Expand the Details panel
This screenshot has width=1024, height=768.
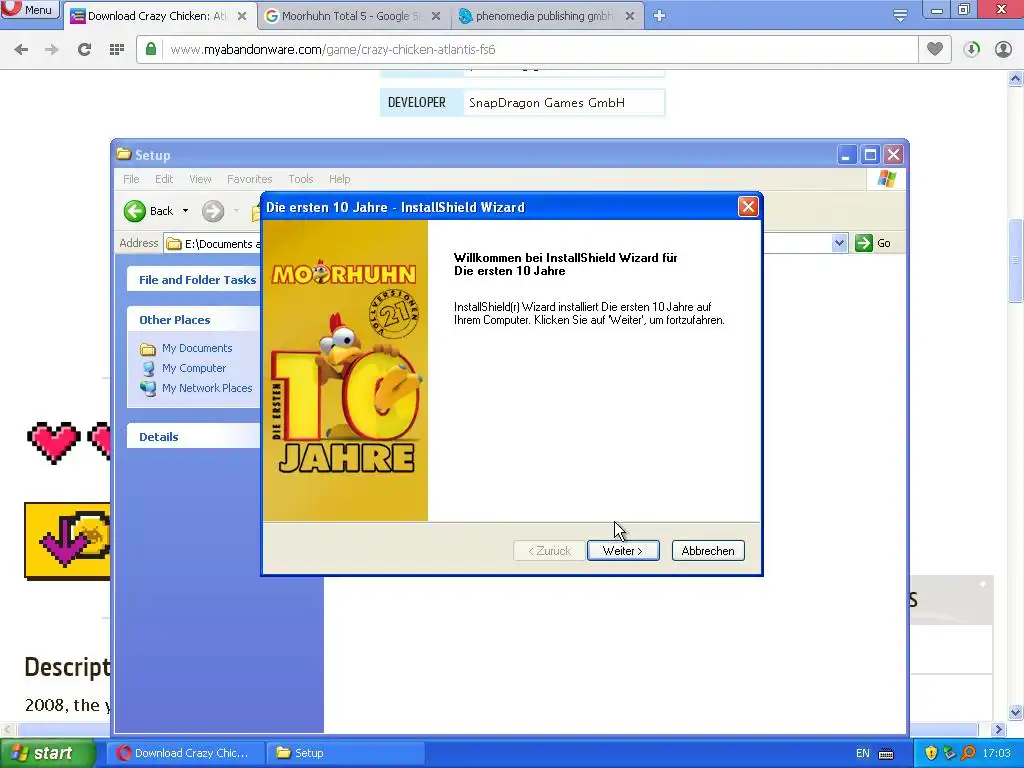click(158, 437)
